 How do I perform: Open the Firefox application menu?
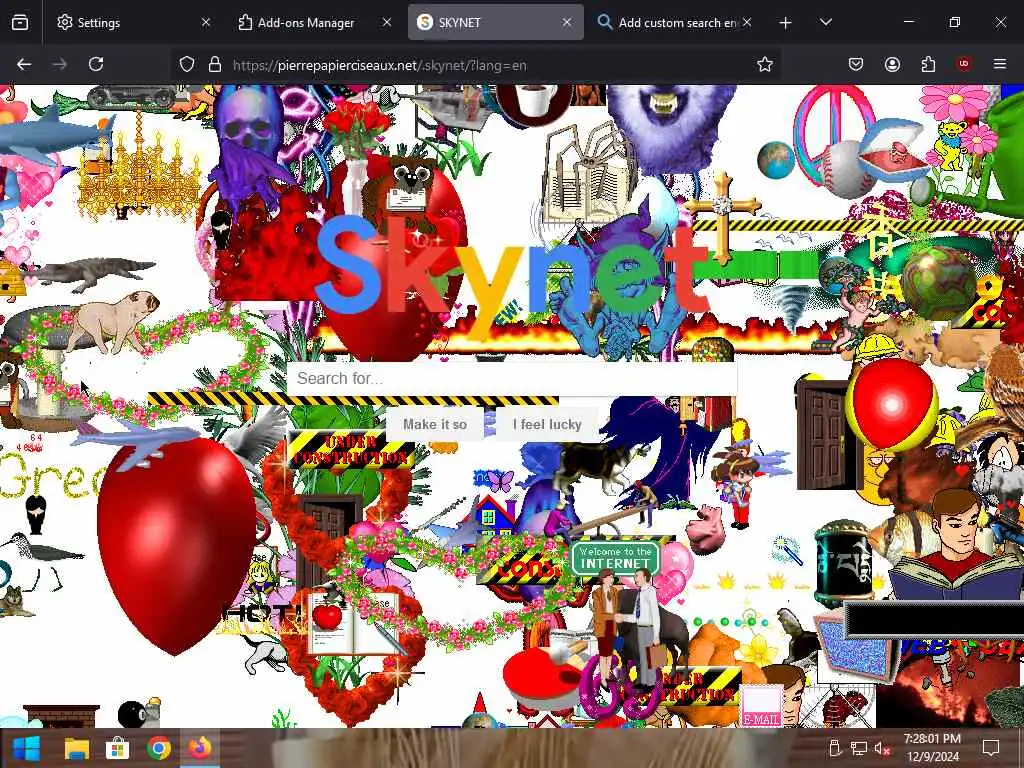pos(1000,64)
